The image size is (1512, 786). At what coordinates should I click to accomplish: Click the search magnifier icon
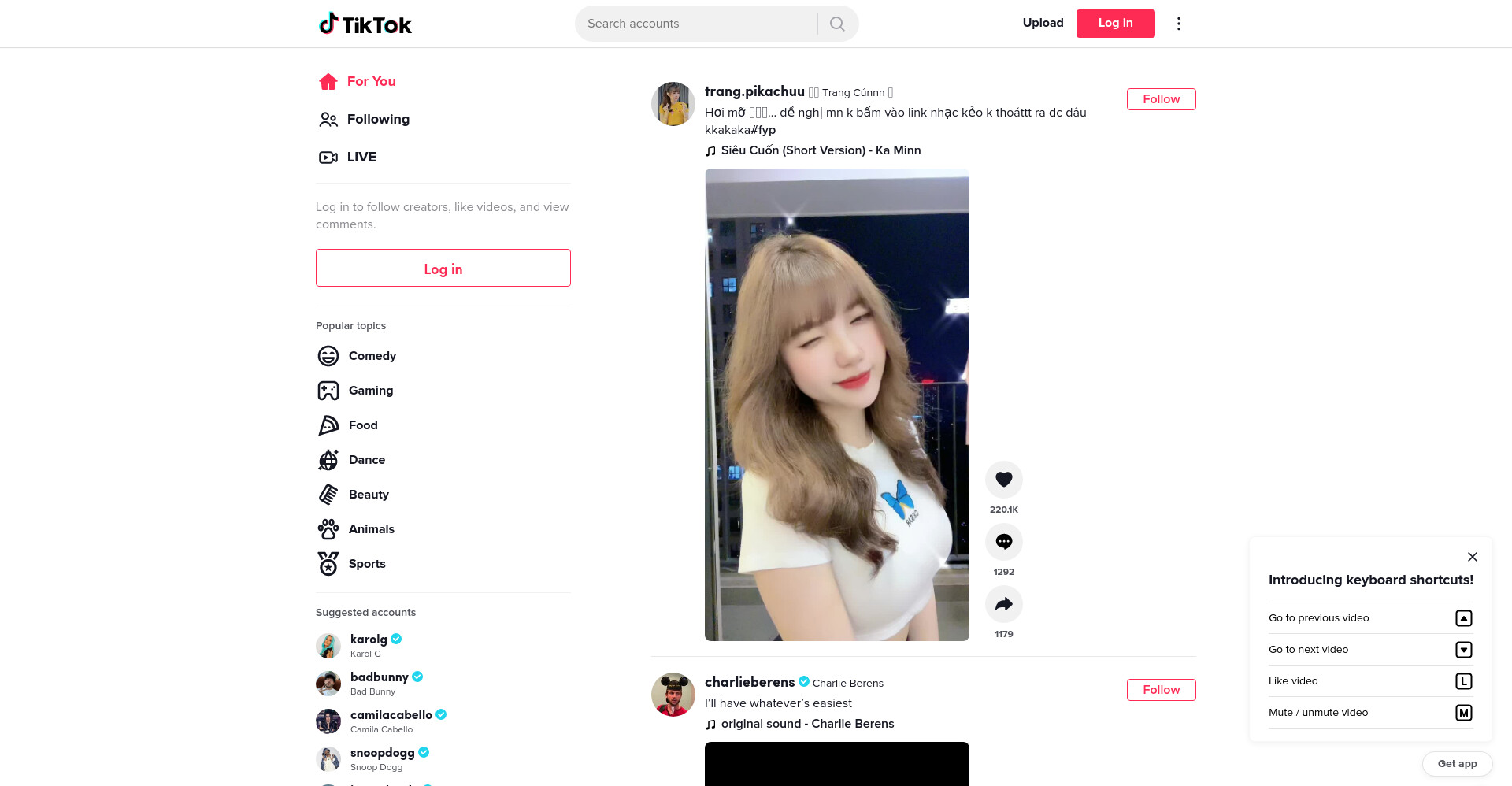(x=837, y=24)
